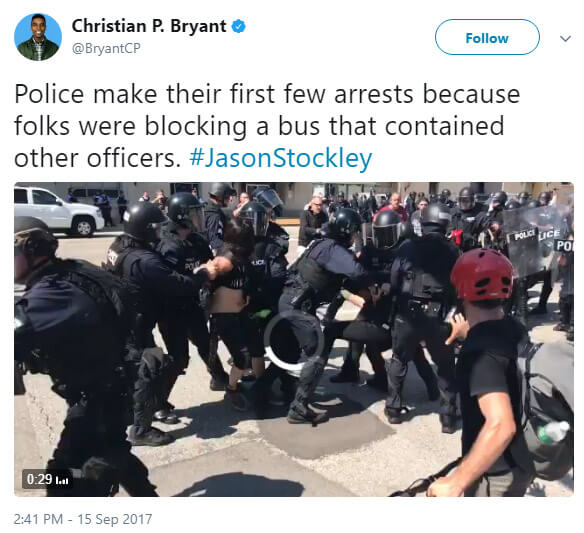Viewport: 584px width, 533px height.
Task: Click 'other officers.' in the tweet text
Action: click(98, 158)
